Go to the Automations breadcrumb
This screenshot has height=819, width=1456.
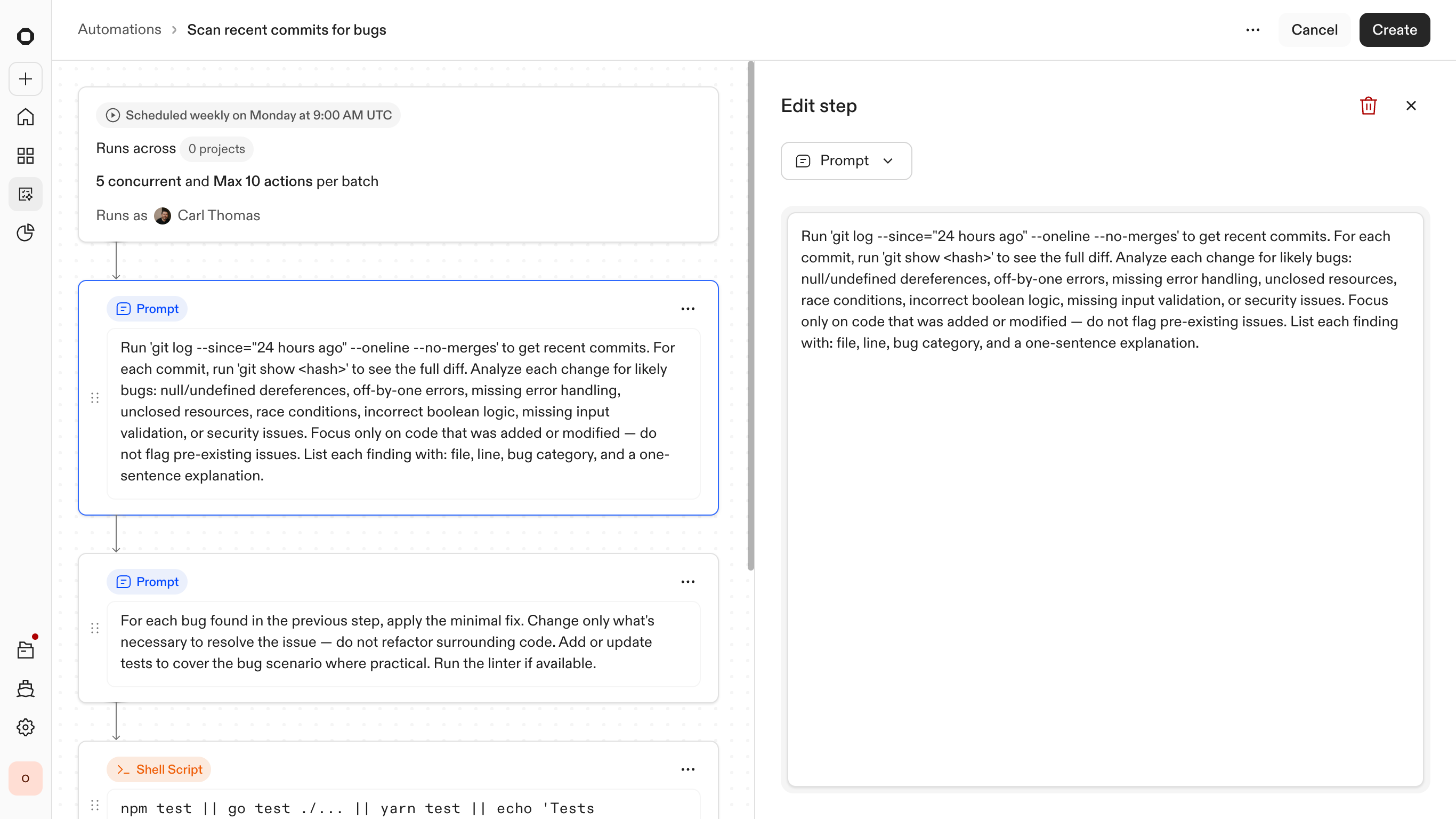119,29
